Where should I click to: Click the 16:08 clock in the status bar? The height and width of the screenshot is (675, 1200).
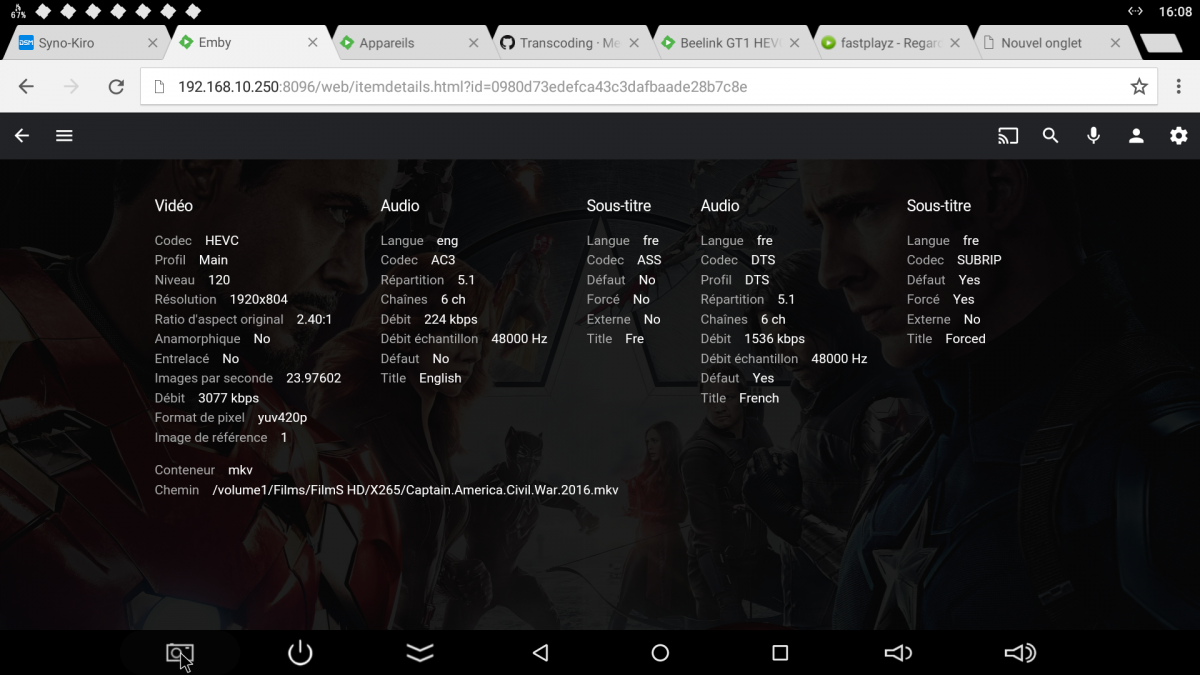[1175, 12]
